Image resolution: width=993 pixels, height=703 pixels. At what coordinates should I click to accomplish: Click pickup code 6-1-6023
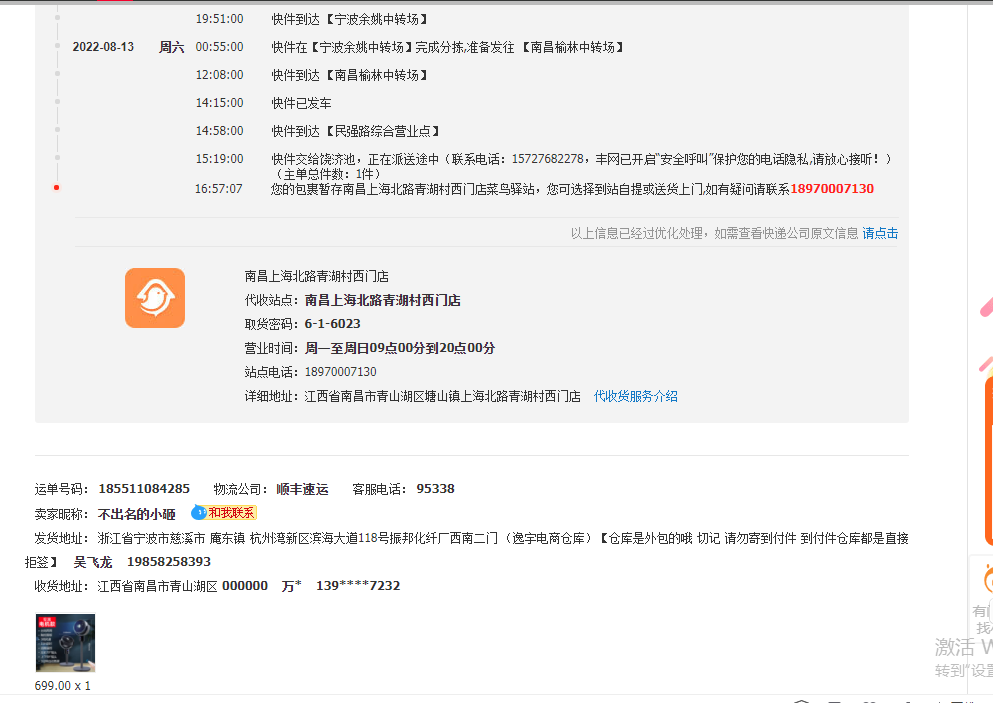[332, 324]
